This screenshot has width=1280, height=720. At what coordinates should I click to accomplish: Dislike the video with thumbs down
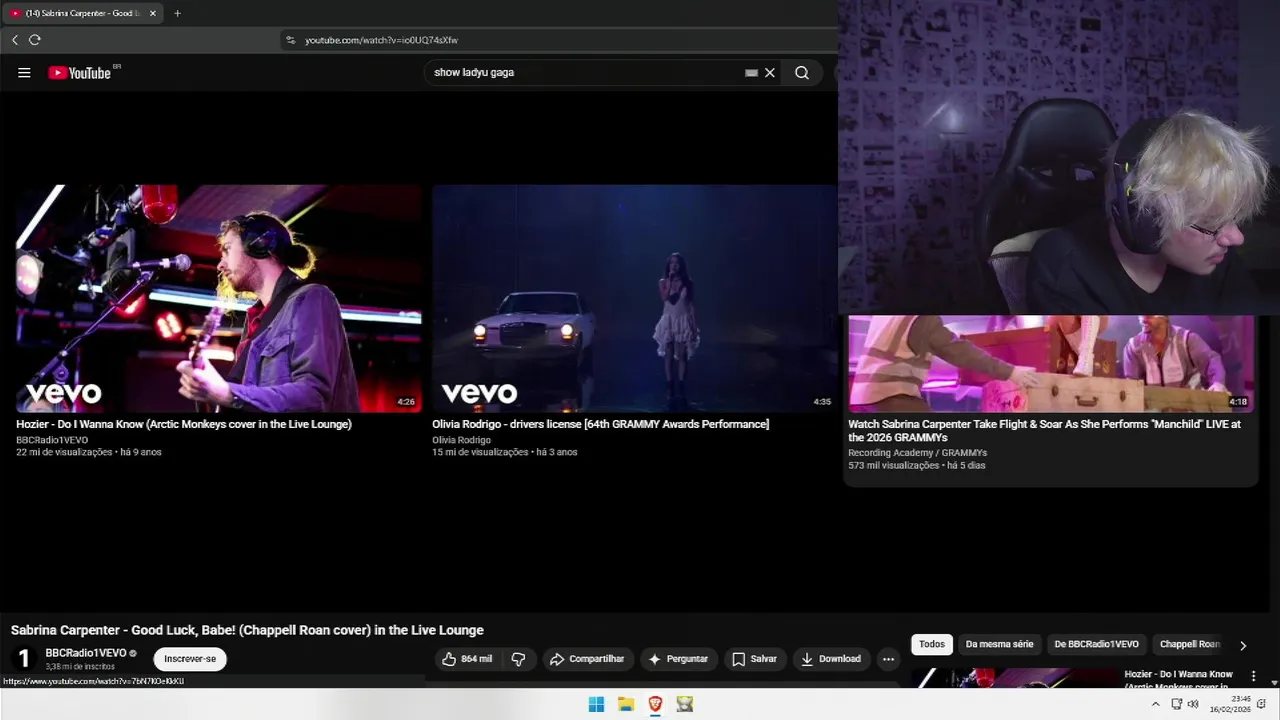coord(518,659)
